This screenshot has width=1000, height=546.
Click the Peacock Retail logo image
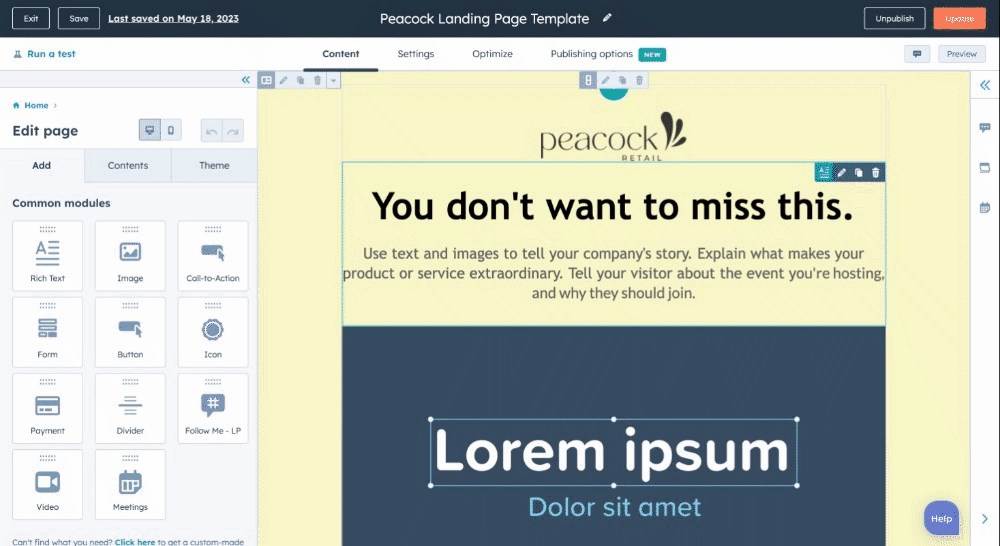point(614,136)
